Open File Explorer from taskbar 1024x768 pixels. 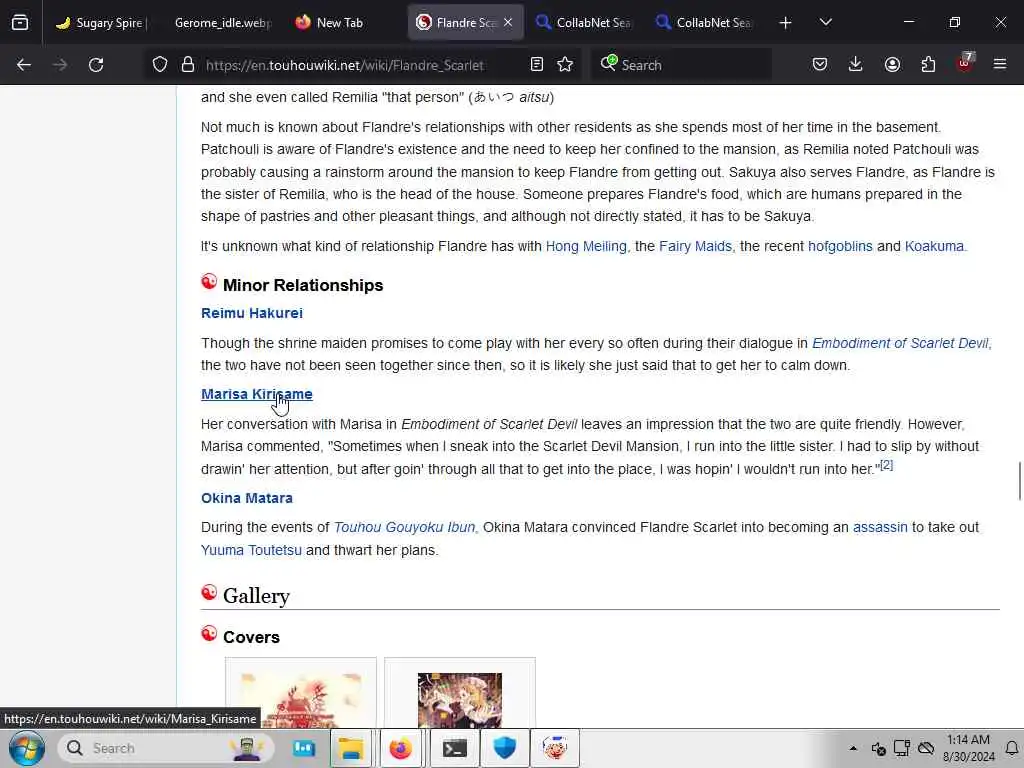(351, 748)
